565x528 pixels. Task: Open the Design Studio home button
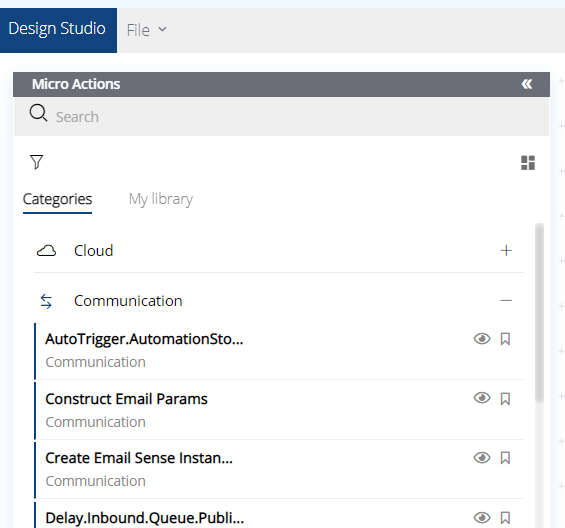tap(58, 30)
